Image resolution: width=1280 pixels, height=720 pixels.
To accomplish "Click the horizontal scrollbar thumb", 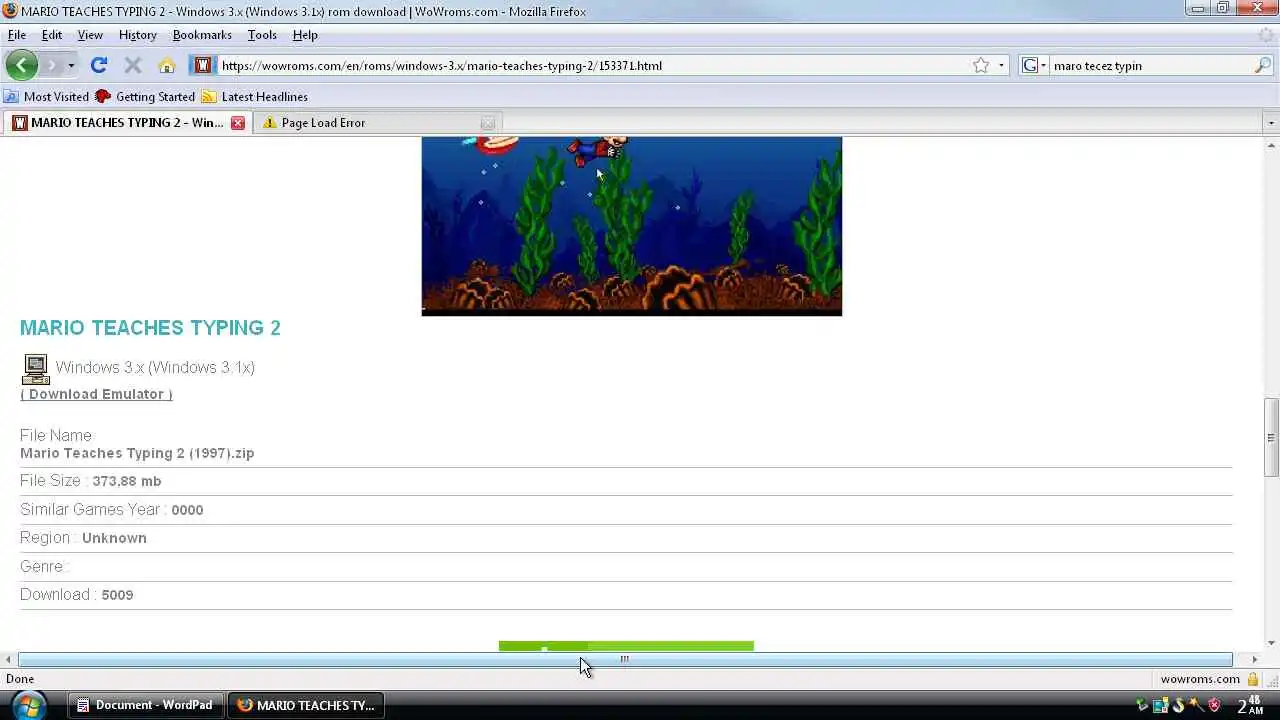I will [x=625, y=659].
